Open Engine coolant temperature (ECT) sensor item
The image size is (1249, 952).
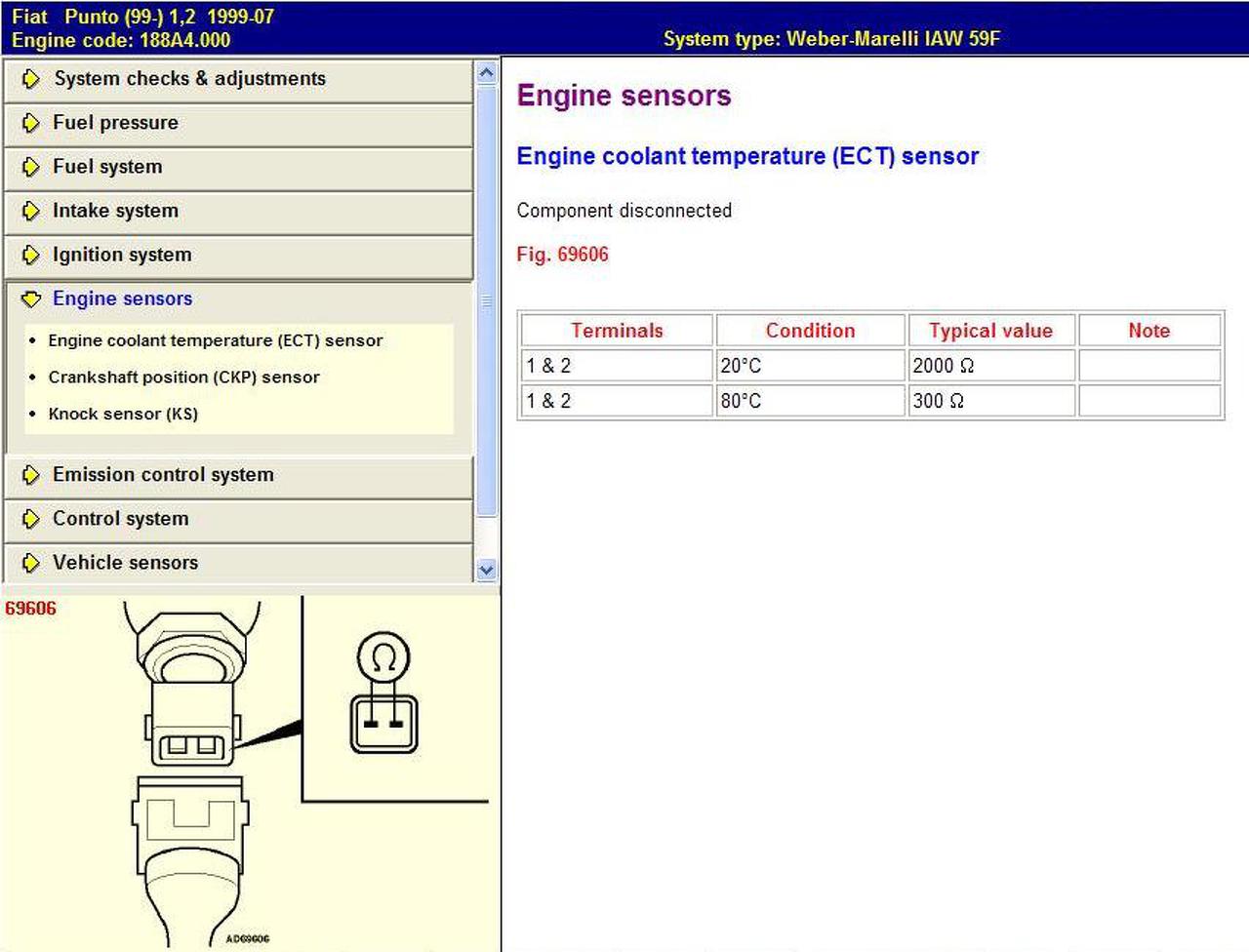point(216,340)
